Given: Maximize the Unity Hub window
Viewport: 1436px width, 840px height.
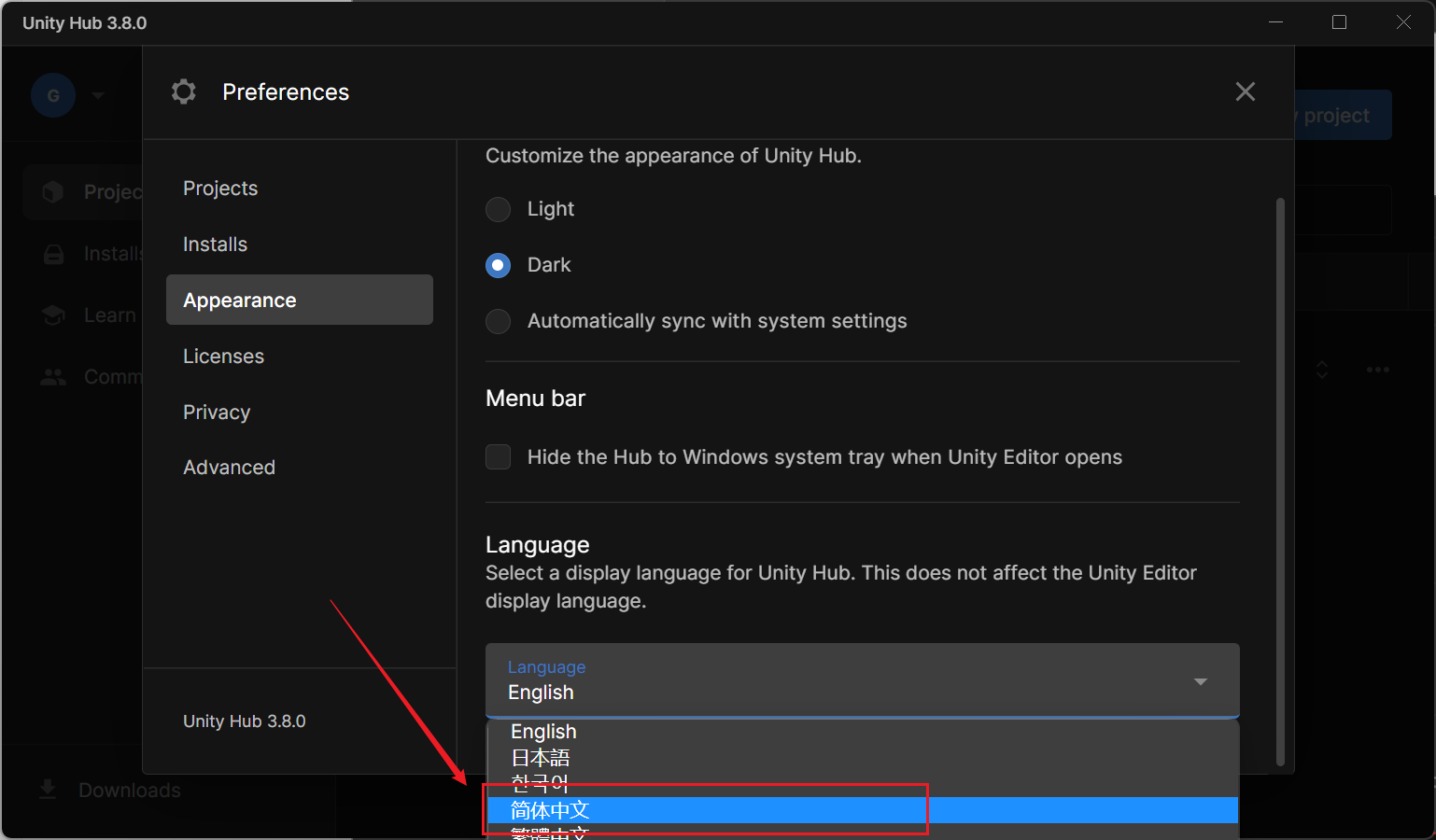Looking at the screenshot, I should point(1339,22).
